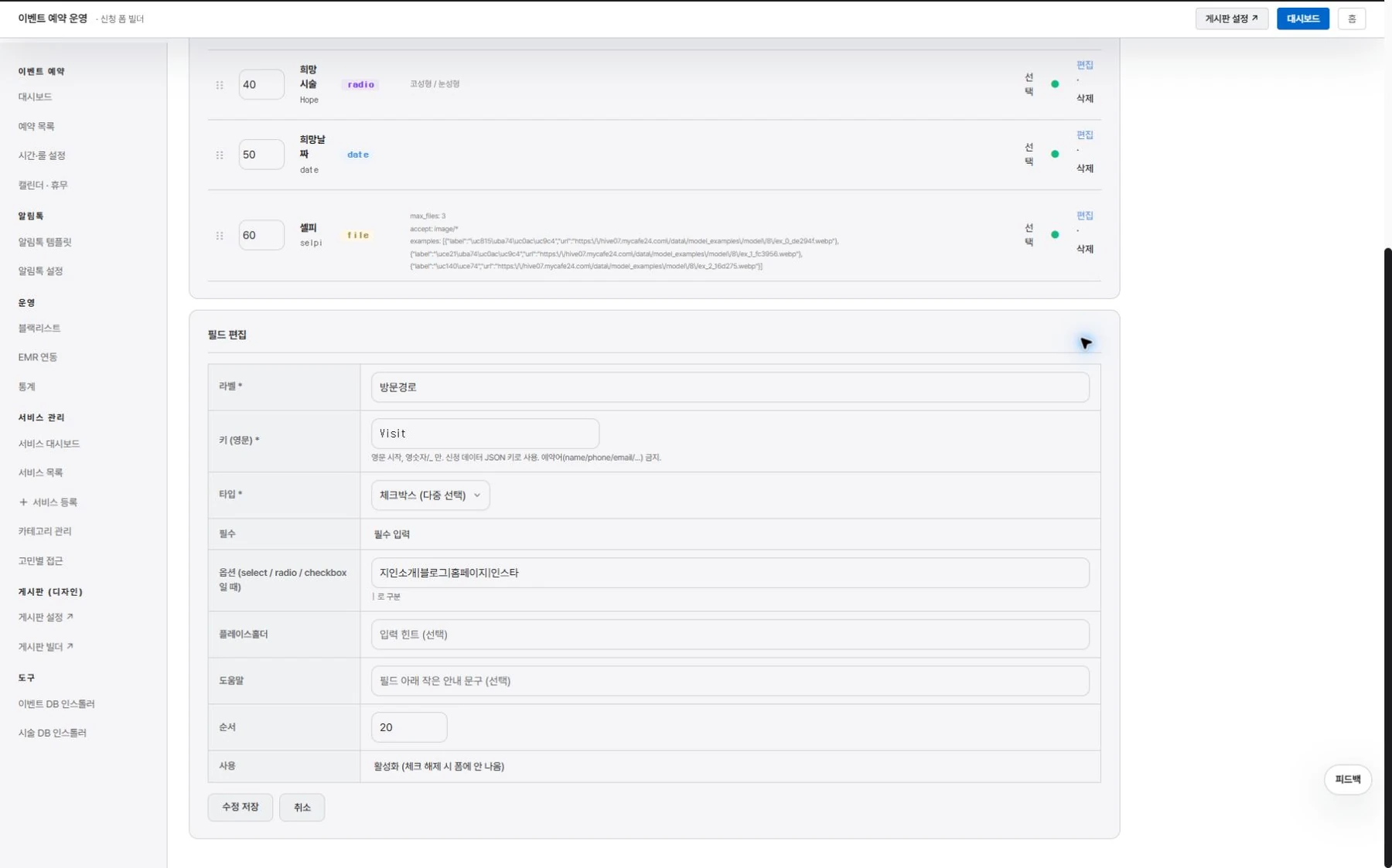Click the plus icon beside 서비스 등록
The width and height of the screenshot is (1392, 868).
click(23, 502)
